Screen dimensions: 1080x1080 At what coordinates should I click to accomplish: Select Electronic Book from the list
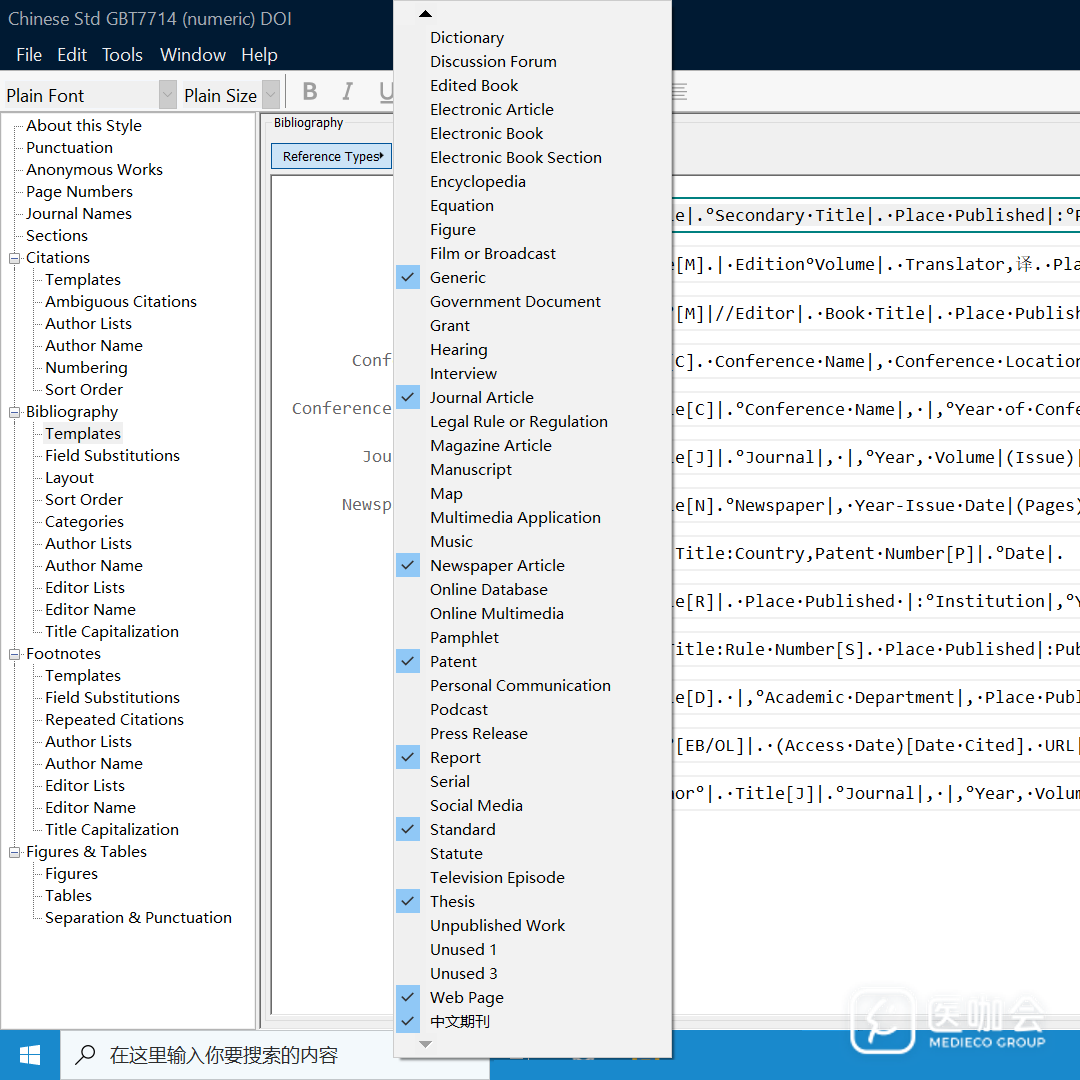486,133
